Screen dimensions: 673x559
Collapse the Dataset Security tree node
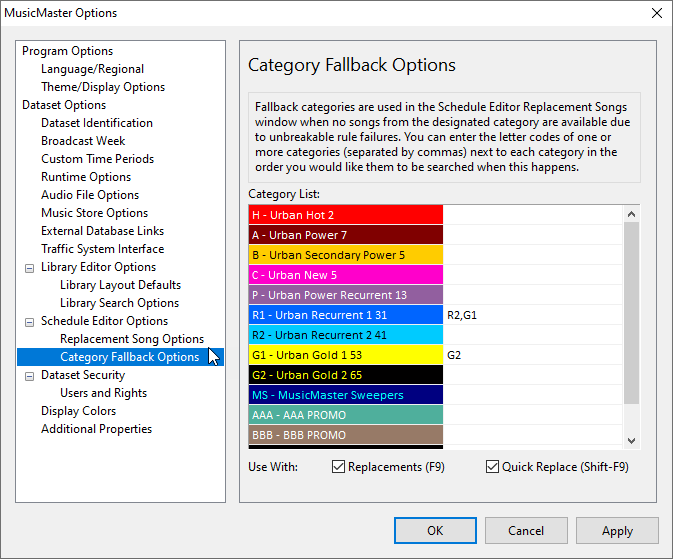[29, 375]
